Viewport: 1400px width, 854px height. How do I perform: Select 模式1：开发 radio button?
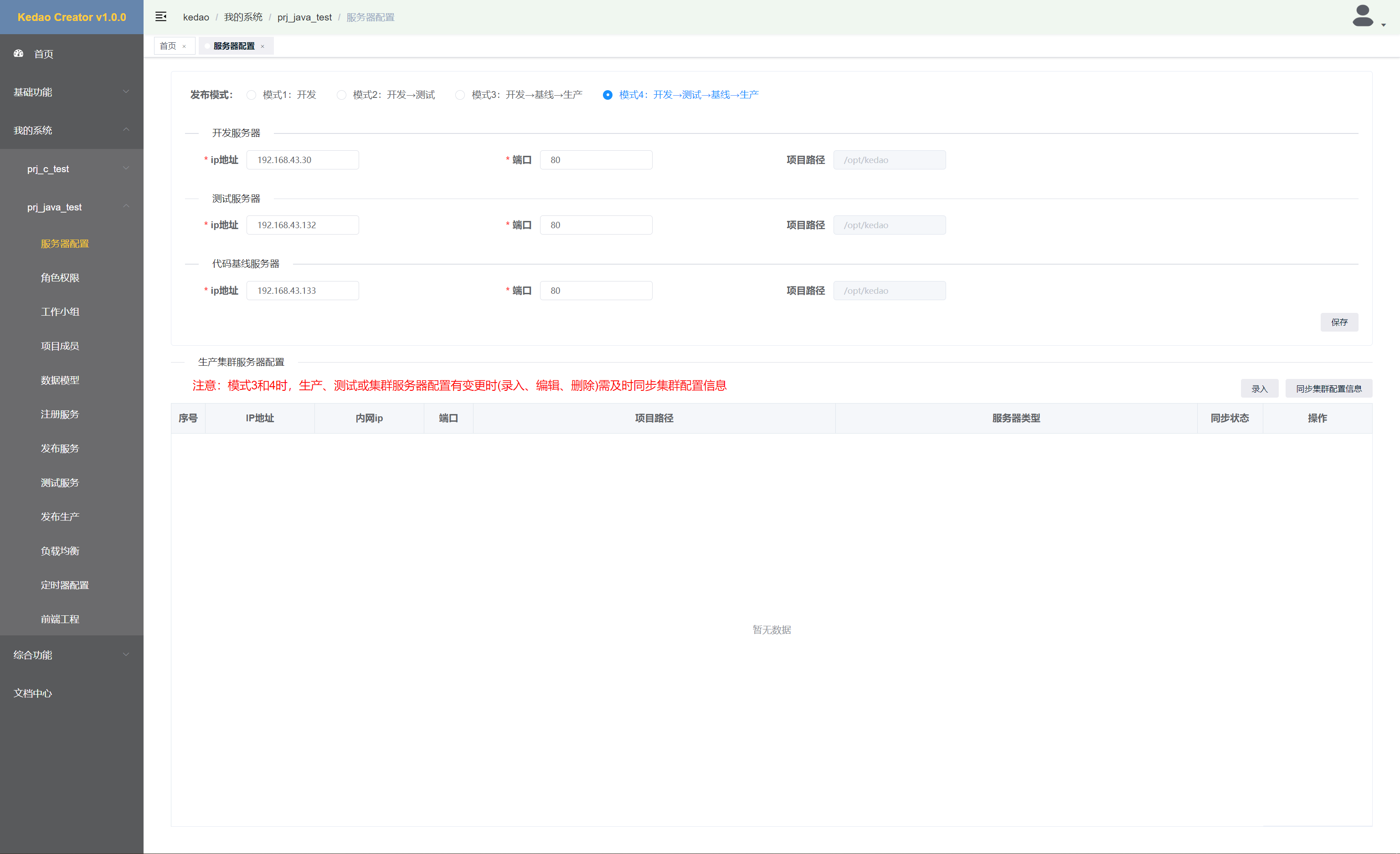click(x=251, y=95)
